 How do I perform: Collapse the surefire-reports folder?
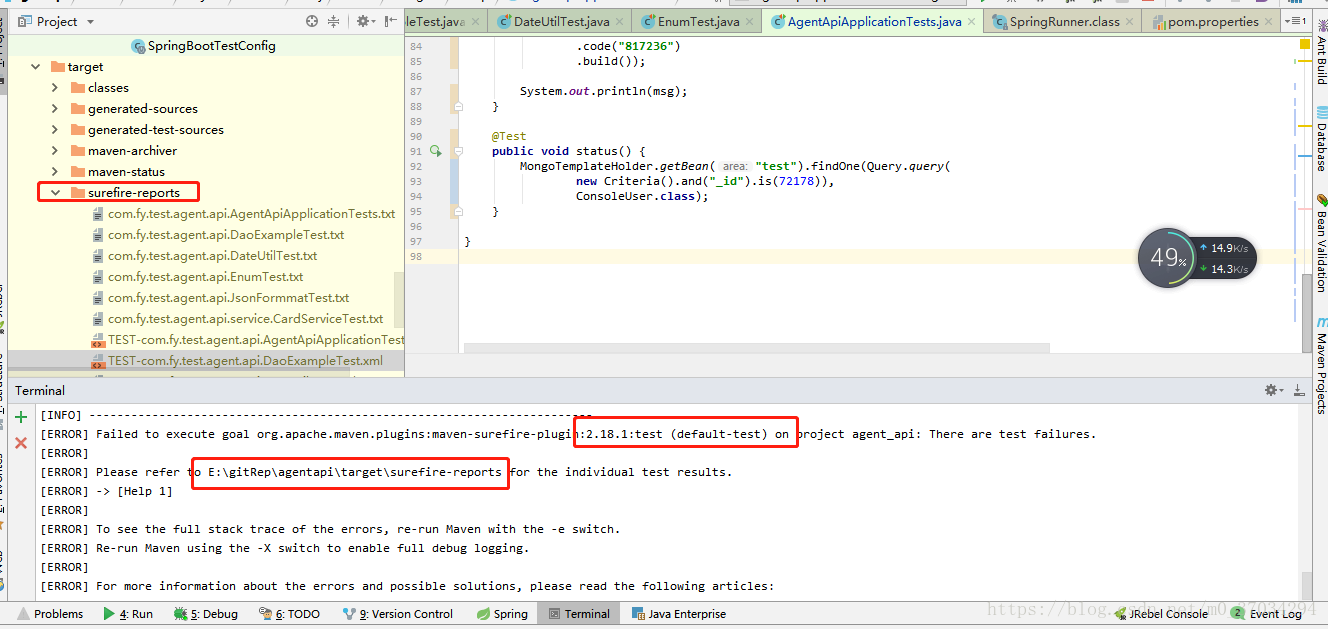click(x=56, y=193)
